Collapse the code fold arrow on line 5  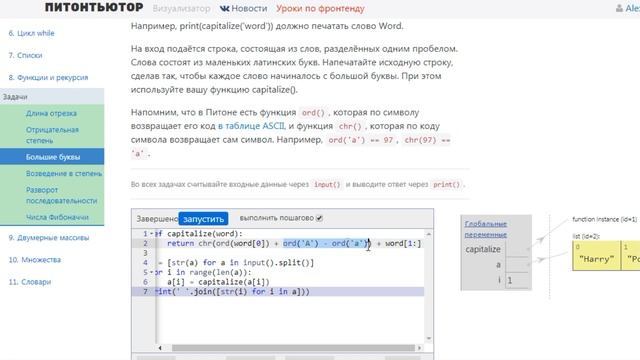point(152,272)
